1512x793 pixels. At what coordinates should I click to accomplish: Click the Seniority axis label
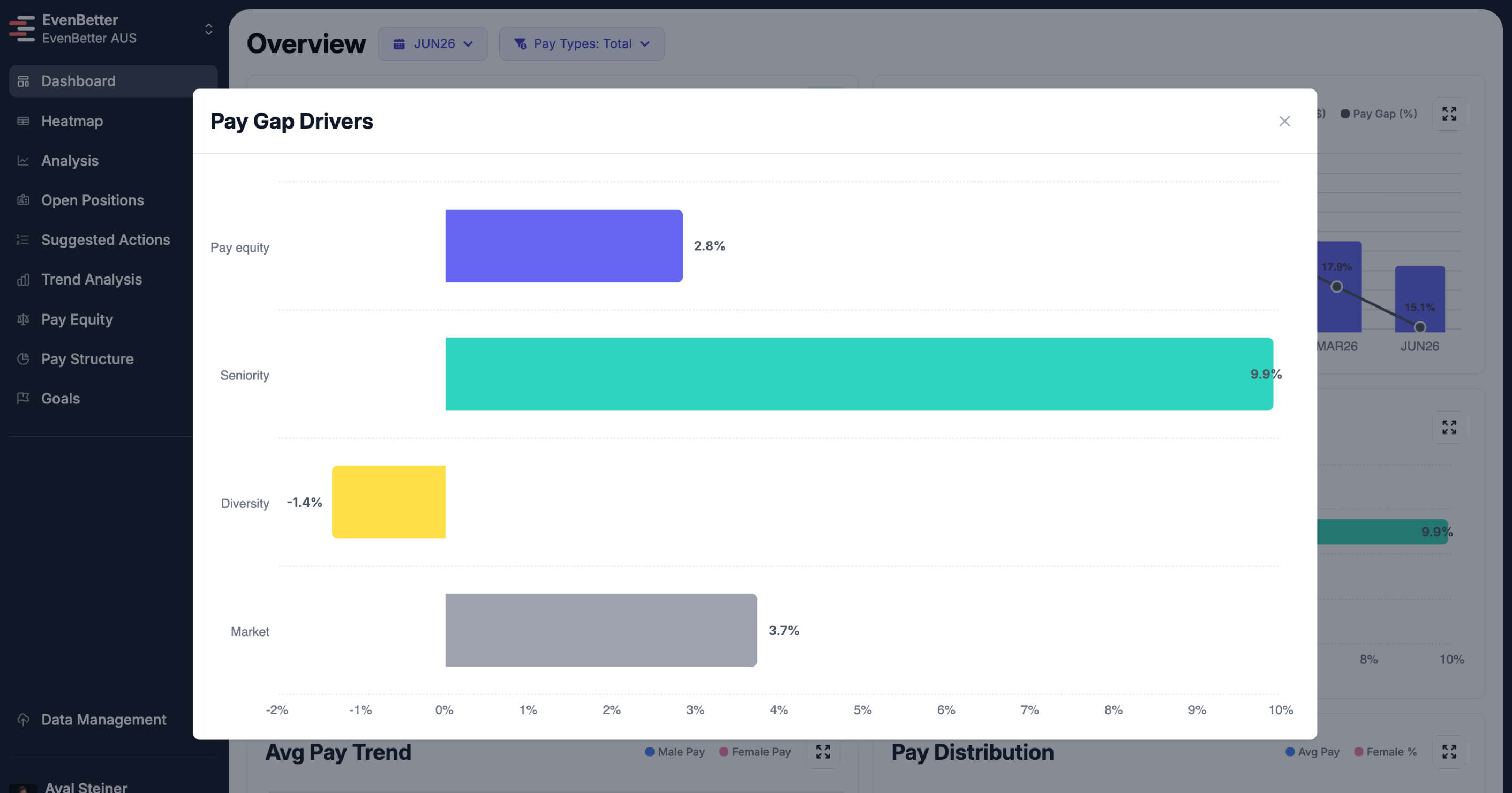[245, 375]
